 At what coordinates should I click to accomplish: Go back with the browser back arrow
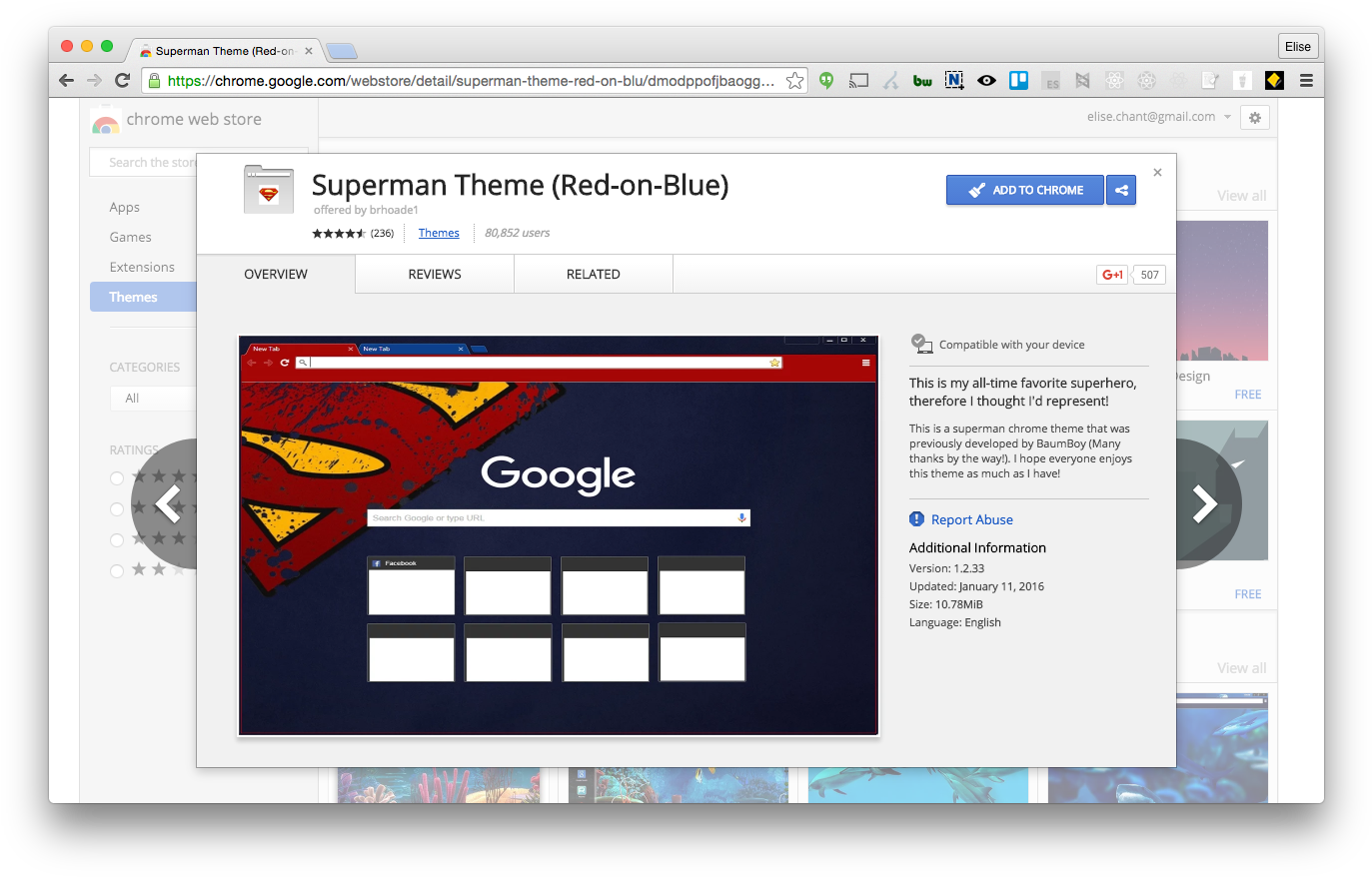(x=67, y=81)
